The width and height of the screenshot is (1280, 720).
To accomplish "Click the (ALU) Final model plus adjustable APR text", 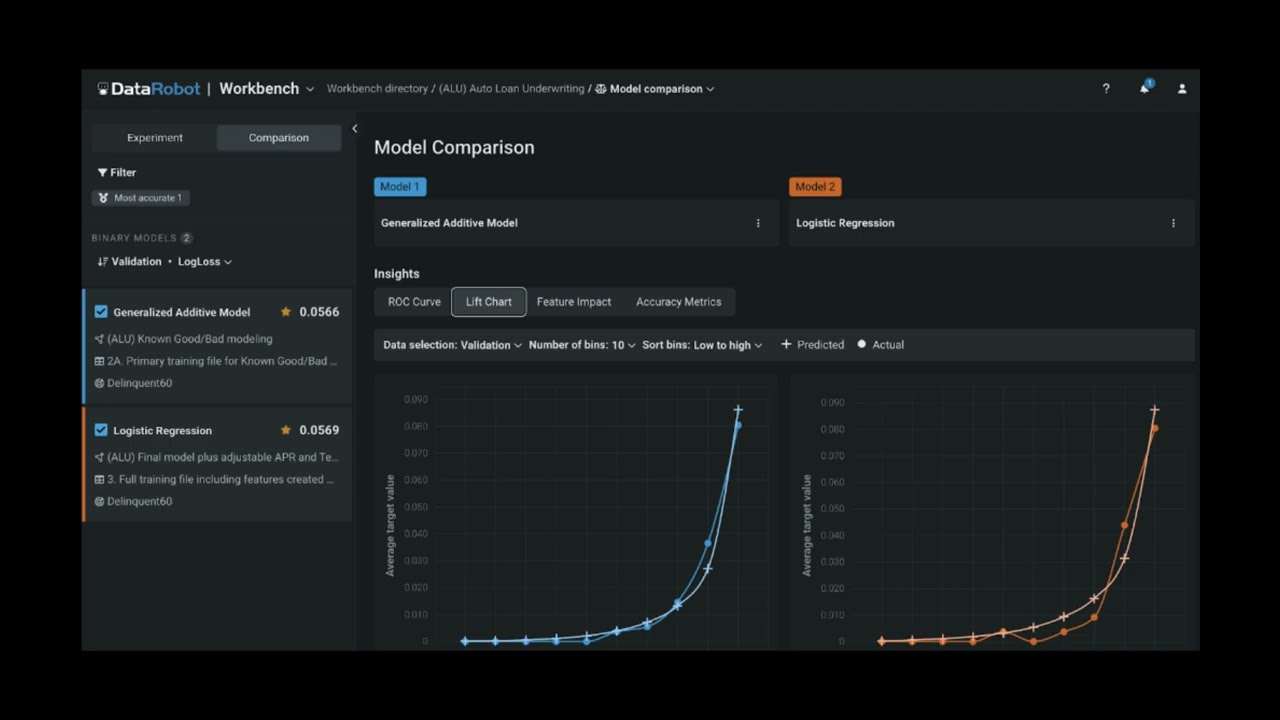I will click(222, 457).
